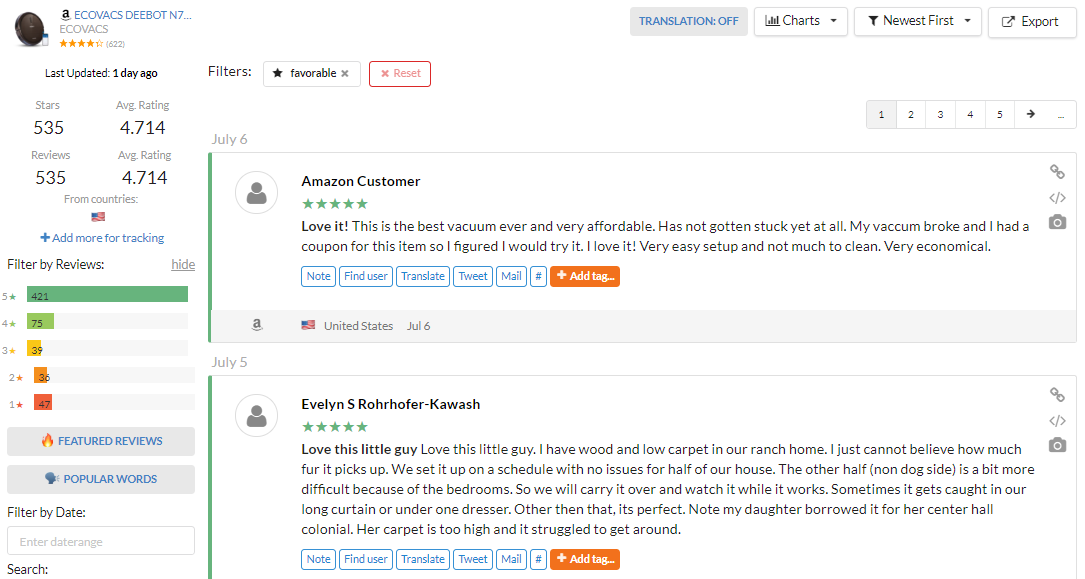Viewport: 1085px width, 579px height.
Task: Copy link icon on Amazon Customer review
Action: pos(1057,172)
